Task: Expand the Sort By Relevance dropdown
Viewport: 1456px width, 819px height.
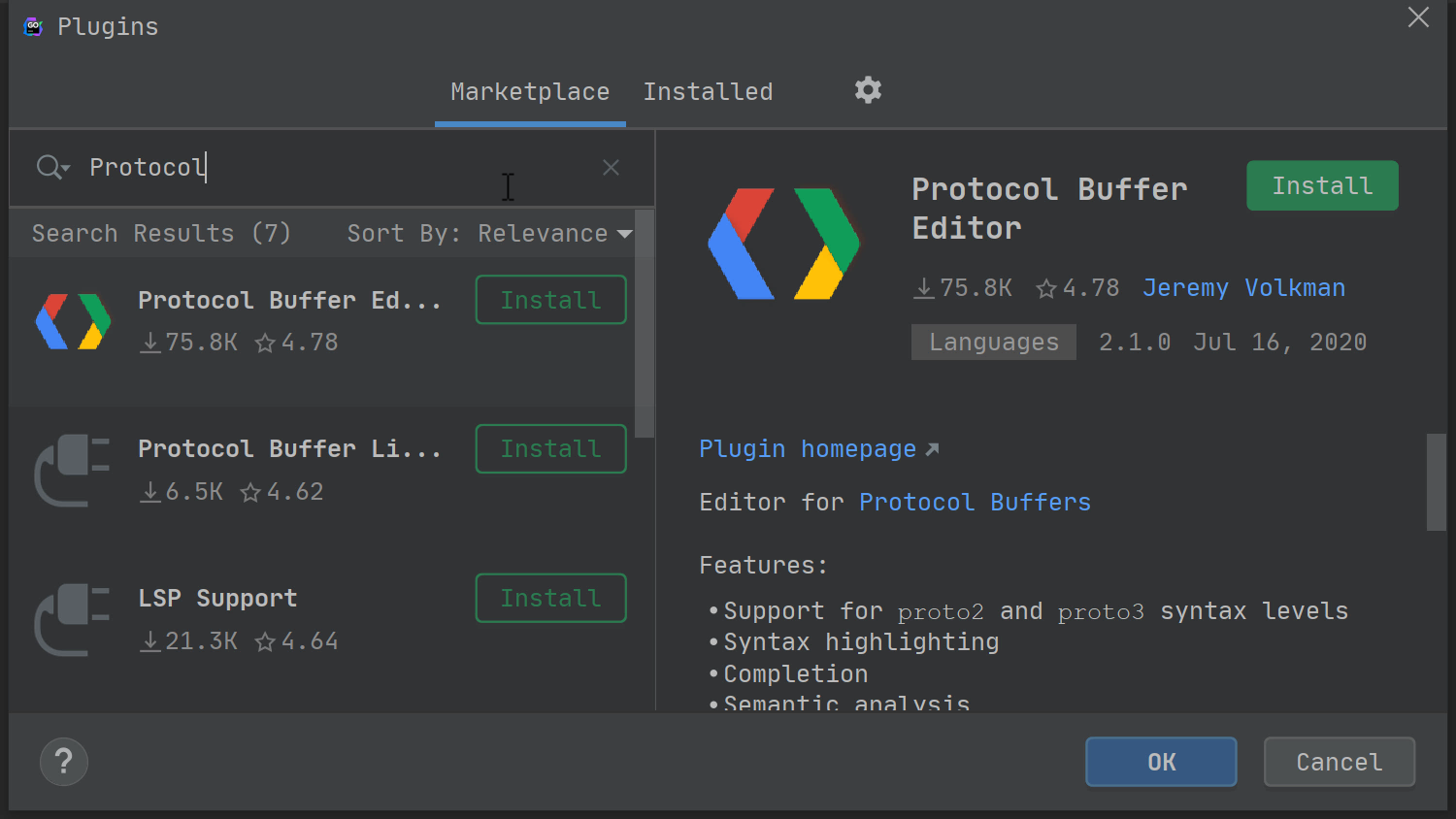Action: pyautogui.click(x=490, y=234)
